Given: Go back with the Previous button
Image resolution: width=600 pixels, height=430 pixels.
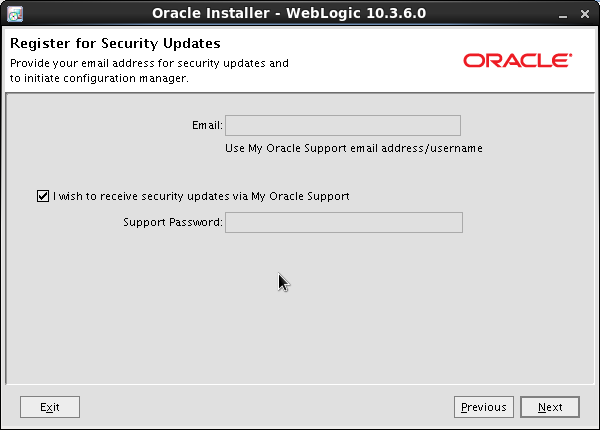Looking at the screenshot, I should click(484, 407).
